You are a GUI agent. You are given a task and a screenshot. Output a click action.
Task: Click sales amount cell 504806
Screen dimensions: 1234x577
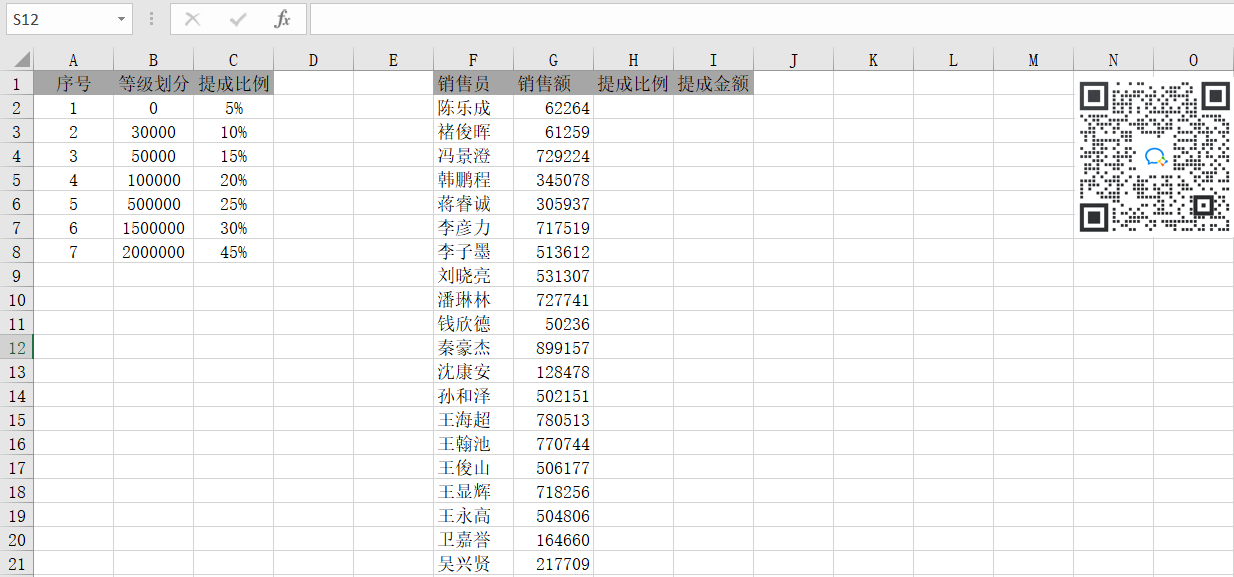click(x=553, y=516)
